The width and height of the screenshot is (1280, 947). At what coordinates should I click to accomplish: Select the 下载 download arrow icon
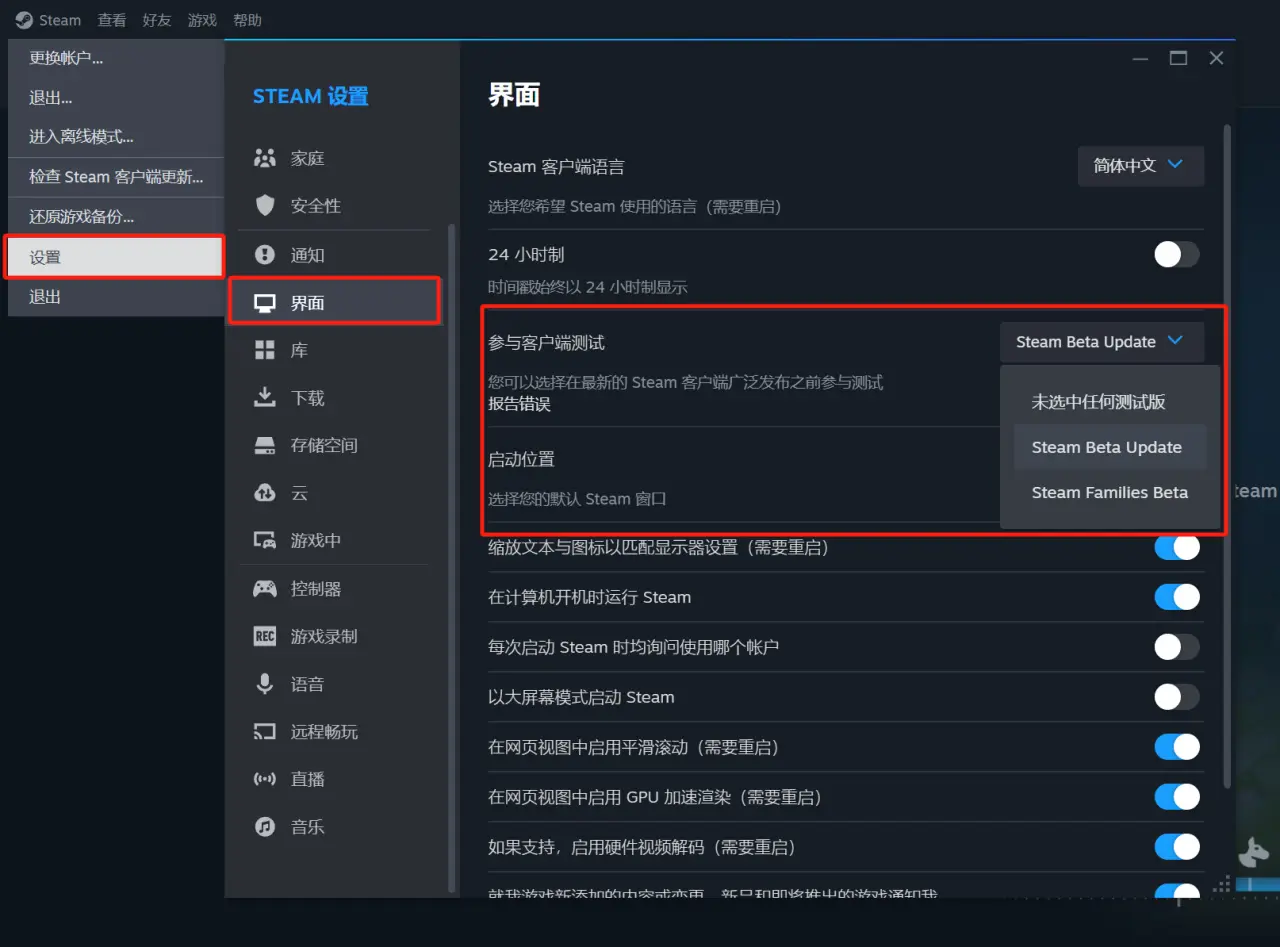pos(265,398)
